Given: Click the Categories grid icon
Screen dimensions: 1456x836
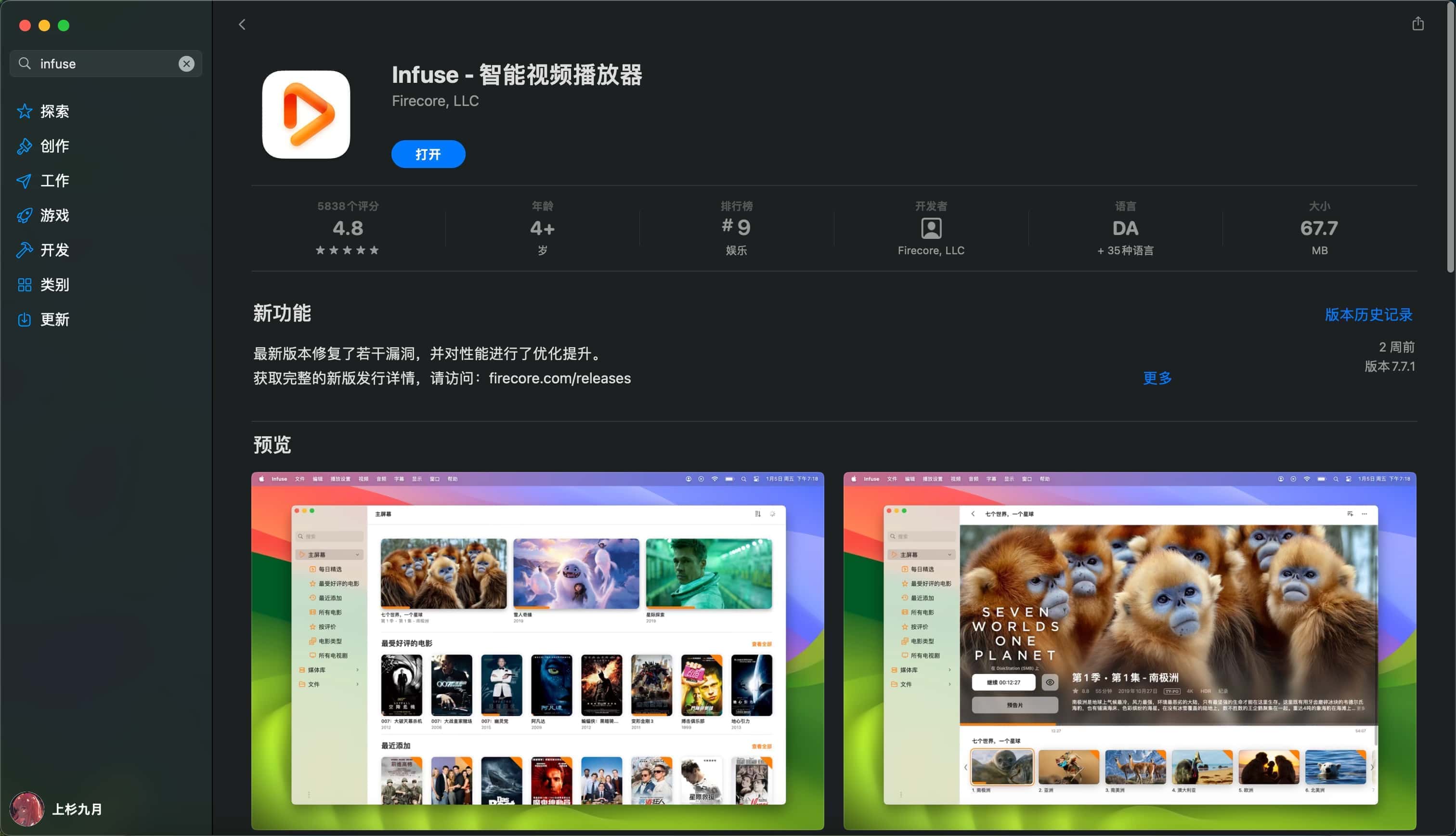Looking at the screenshot, I should pos(24,285).
